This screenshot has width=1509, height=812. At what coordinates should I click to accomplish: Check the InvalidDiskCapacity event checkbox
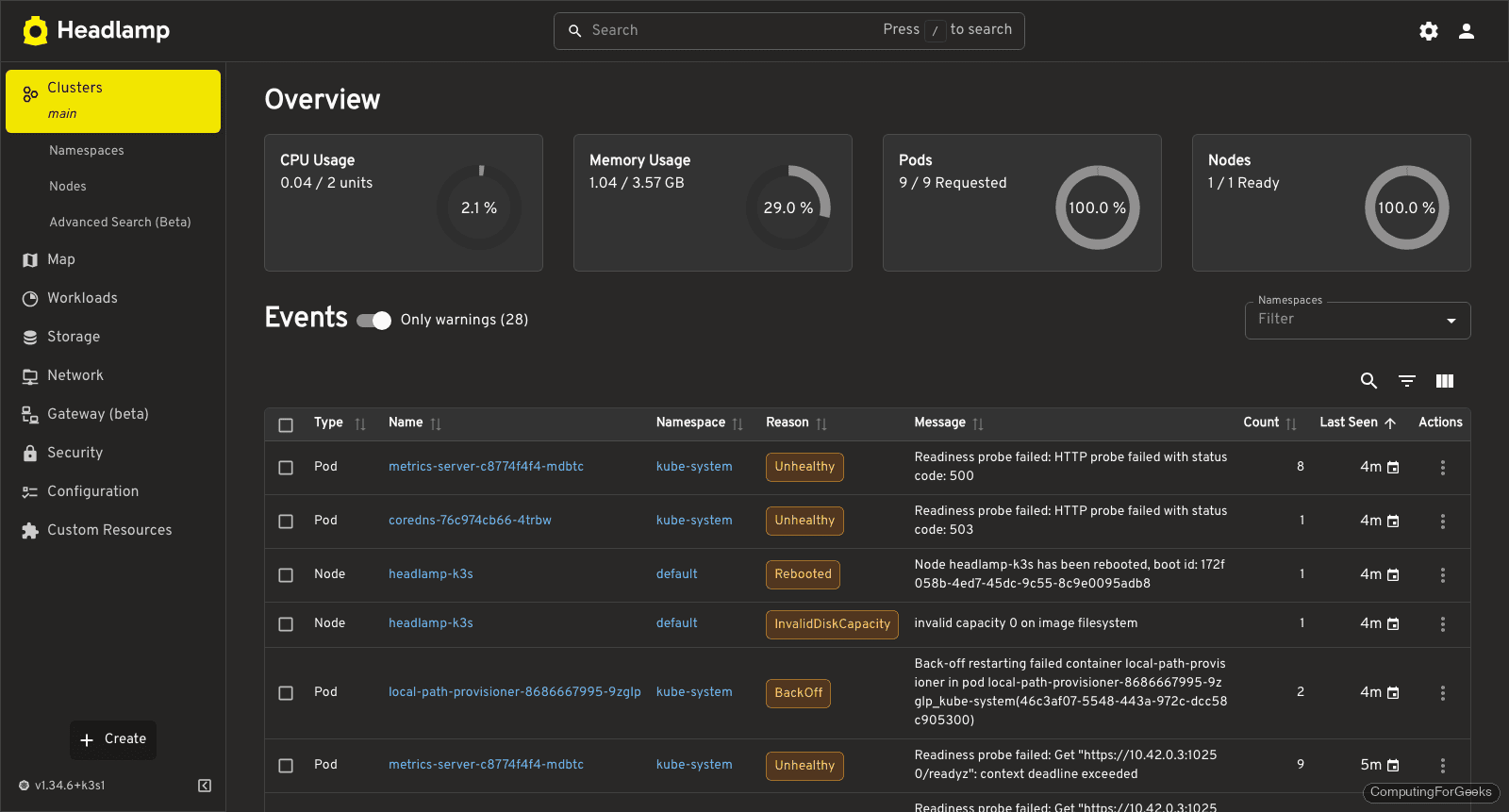tap(286, 624)
